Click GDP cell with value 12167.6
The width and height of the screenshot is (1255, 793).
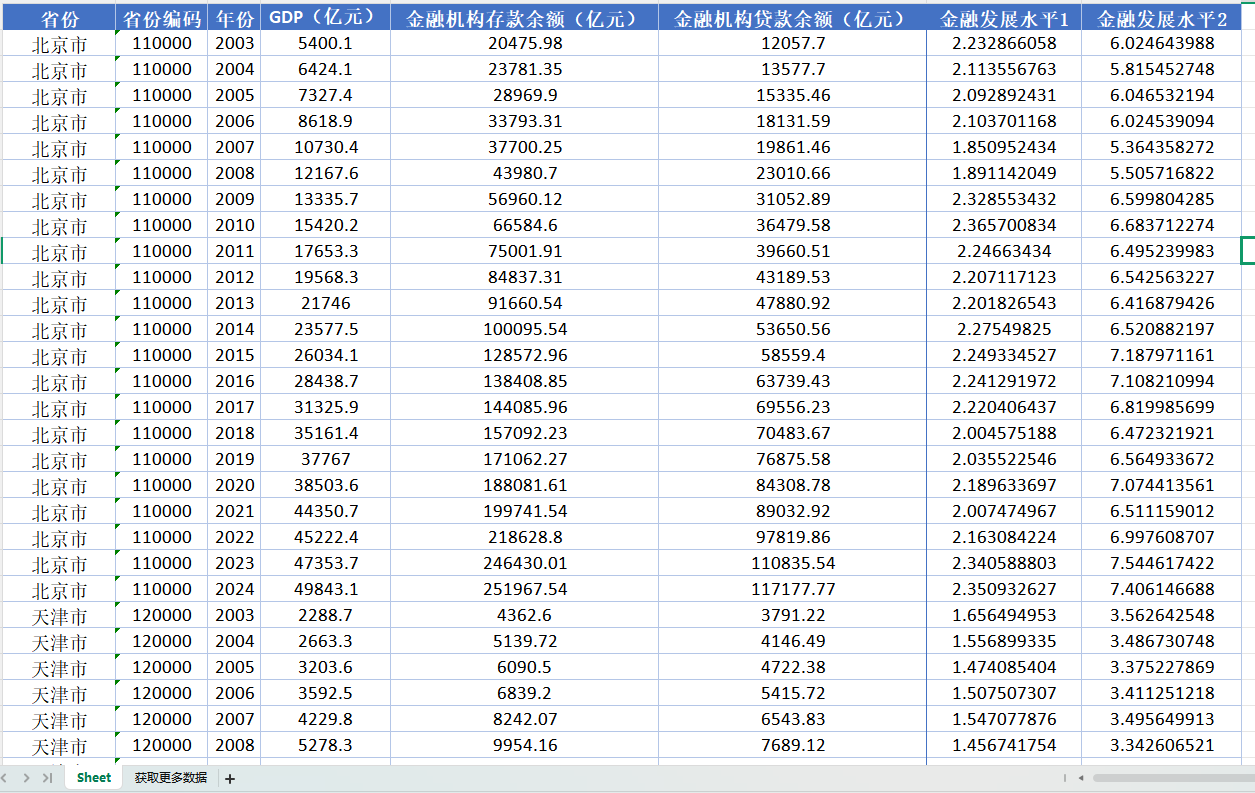[325, 174]
